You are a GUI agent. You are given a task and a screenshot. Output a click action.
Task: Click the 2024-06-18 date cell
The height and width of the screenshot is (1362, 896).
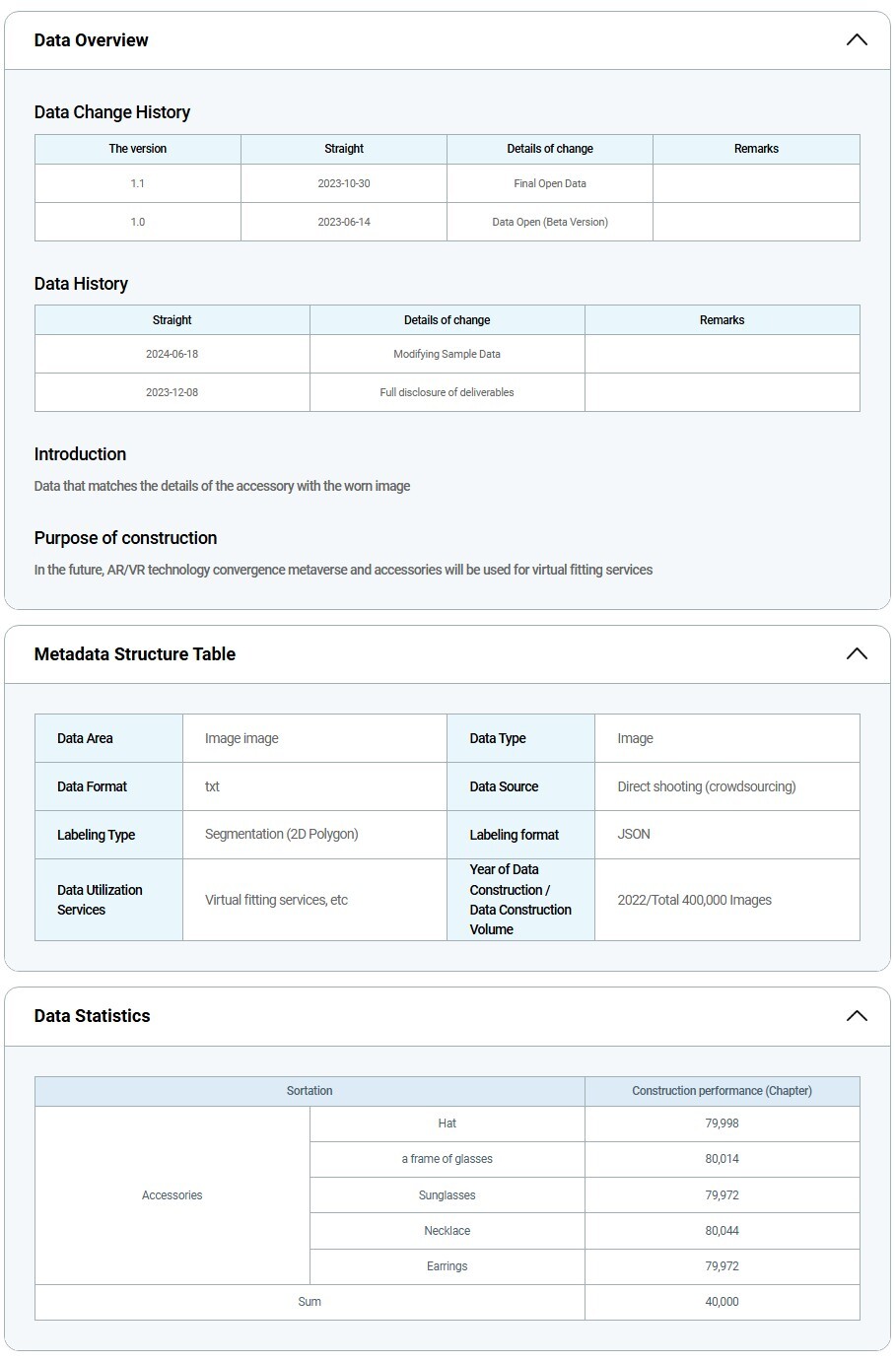tap(172, 354)
